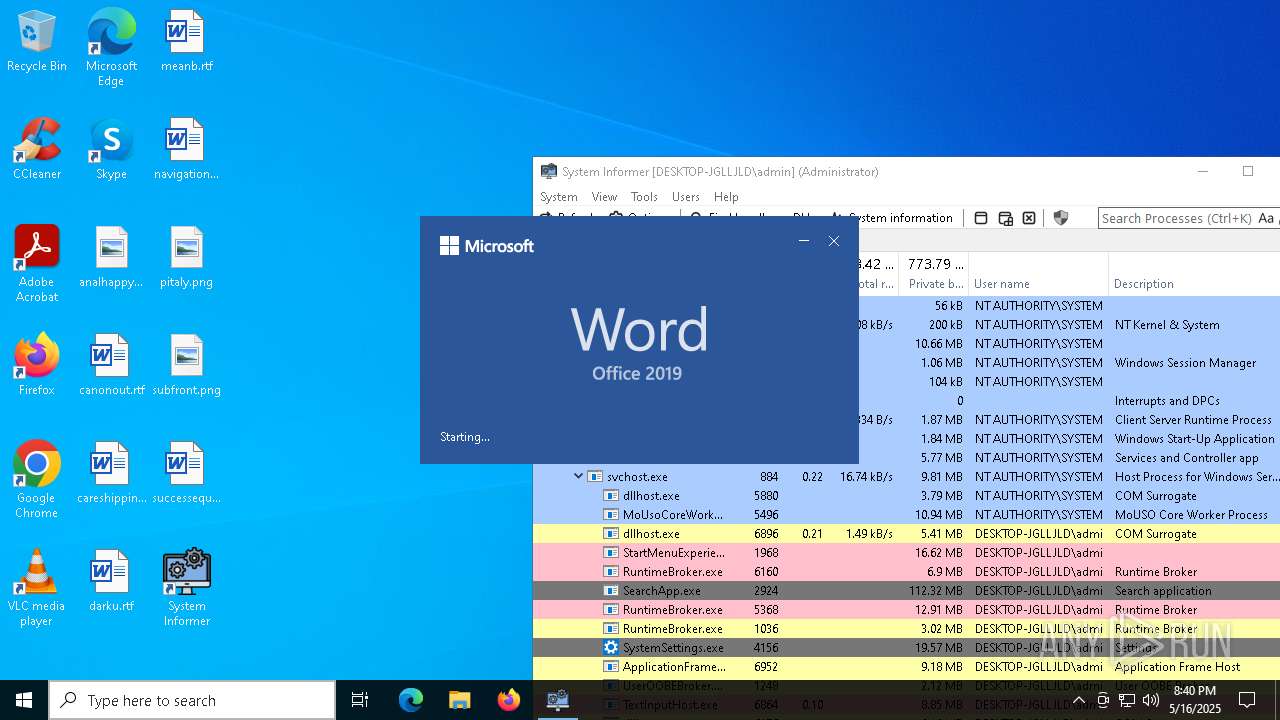1280x720 pixels.
Task: Switch to System Informer taskbar button
Action: click(558, 700)
